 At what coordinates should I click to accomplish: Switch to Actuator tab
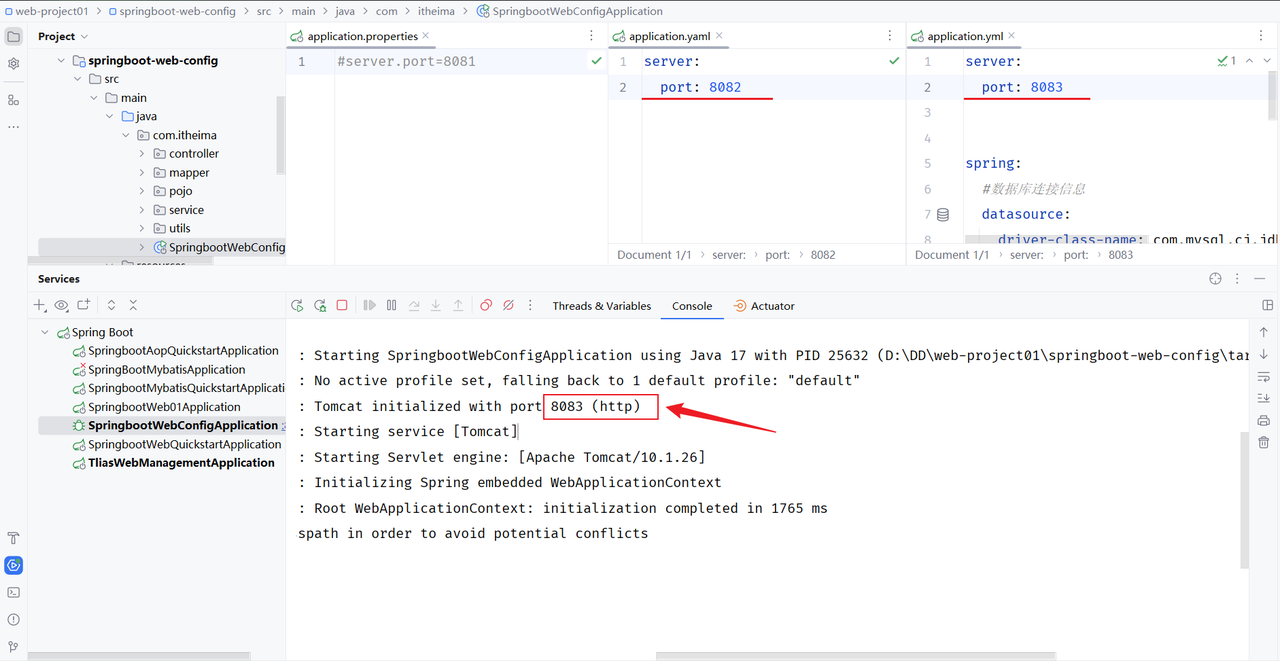[764, 306]
